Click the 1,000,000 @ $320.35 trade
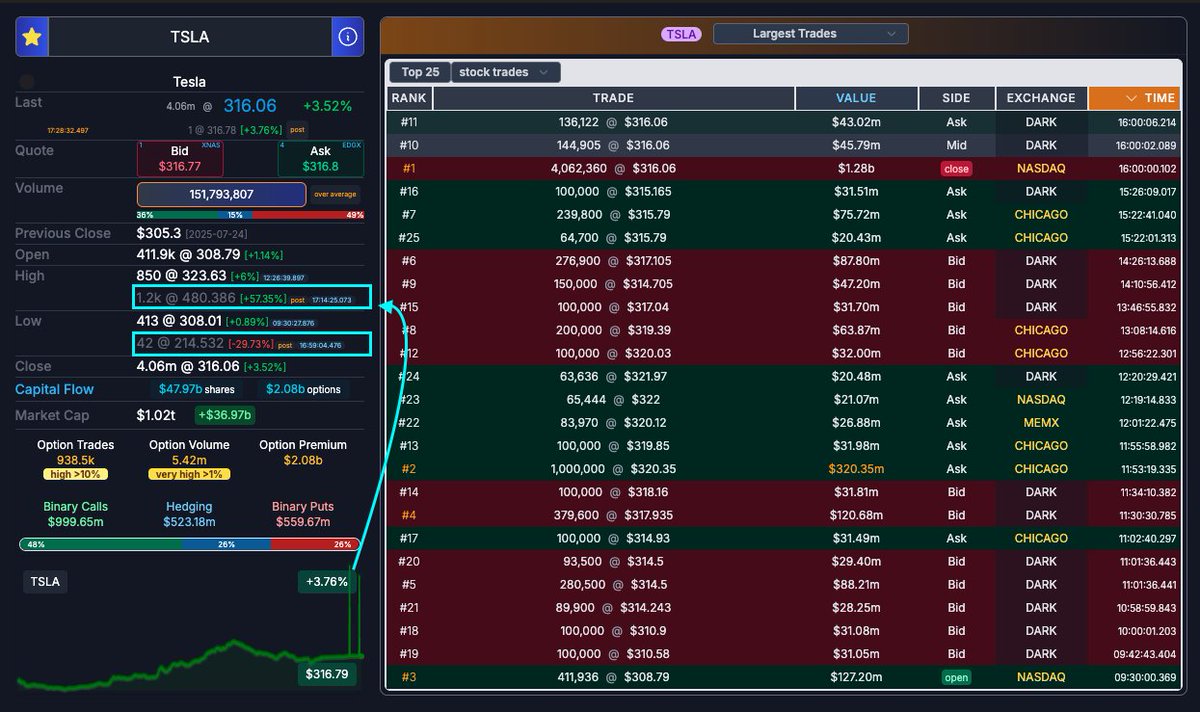 pyautogui.click(x=613, y=469)
